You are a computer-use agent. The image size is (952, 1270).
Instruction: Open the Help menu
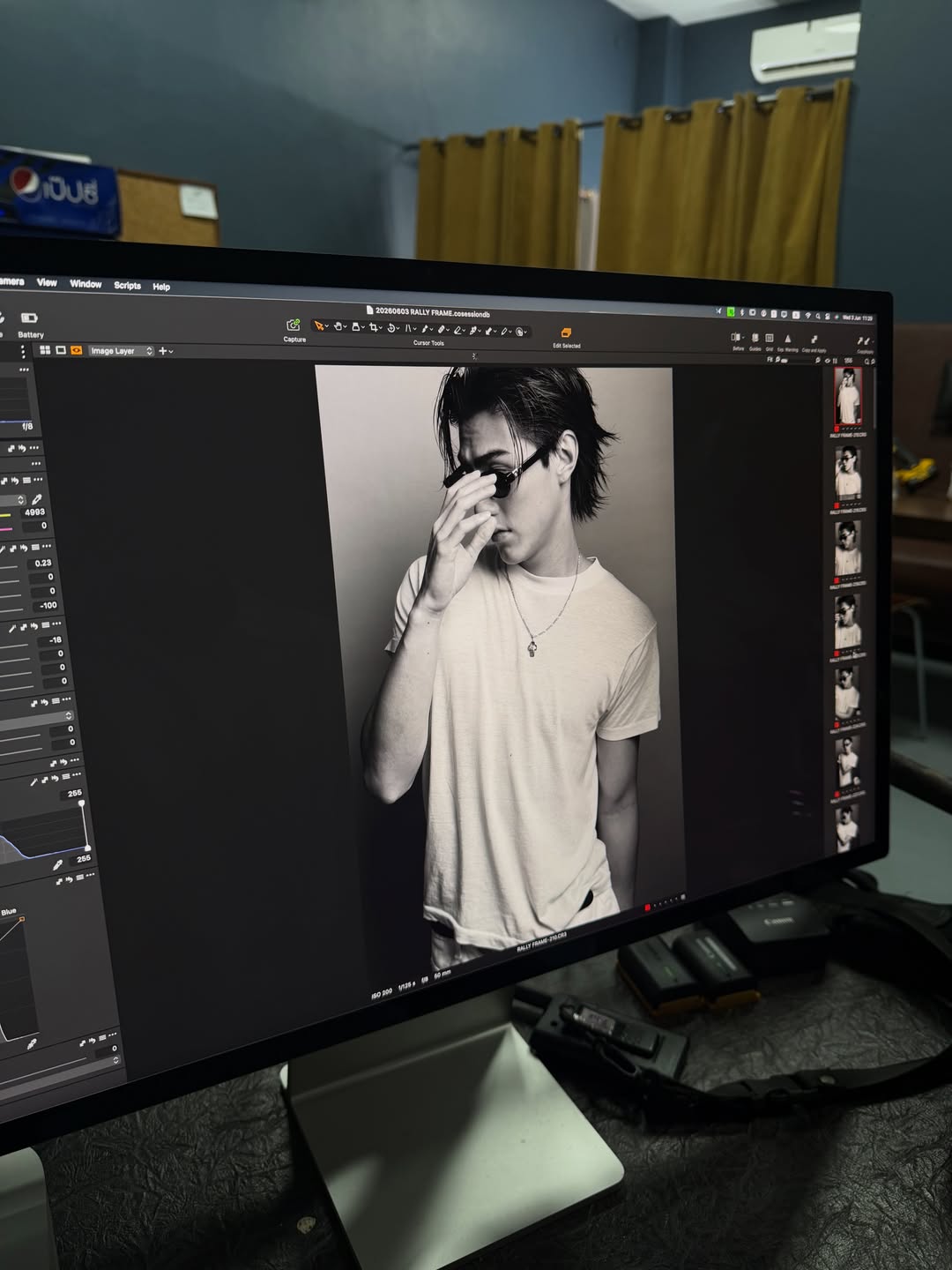point(161,287)
